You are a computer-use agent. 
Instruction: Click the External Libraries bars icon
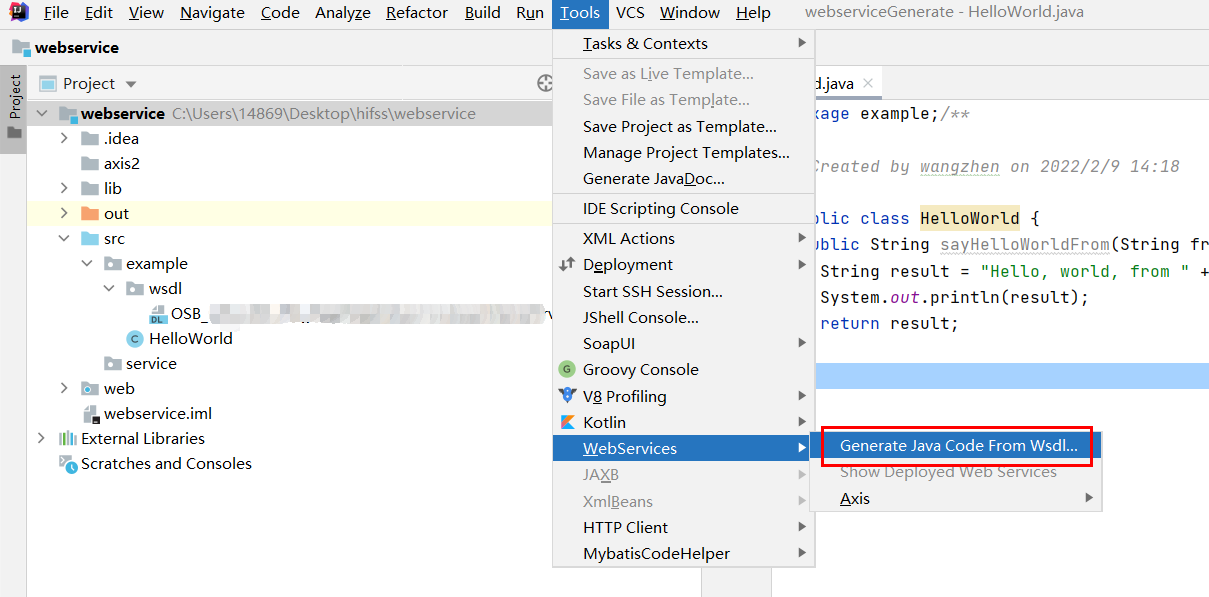68,439
